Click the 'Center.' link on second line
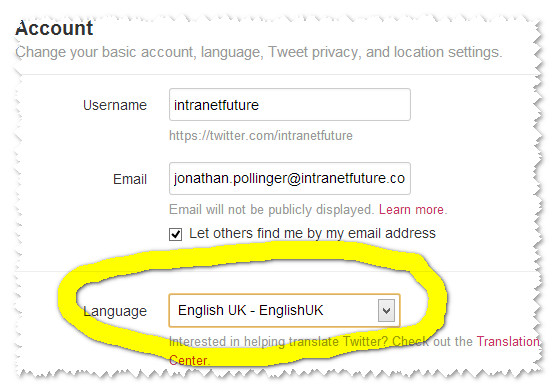 click(189, 360)
